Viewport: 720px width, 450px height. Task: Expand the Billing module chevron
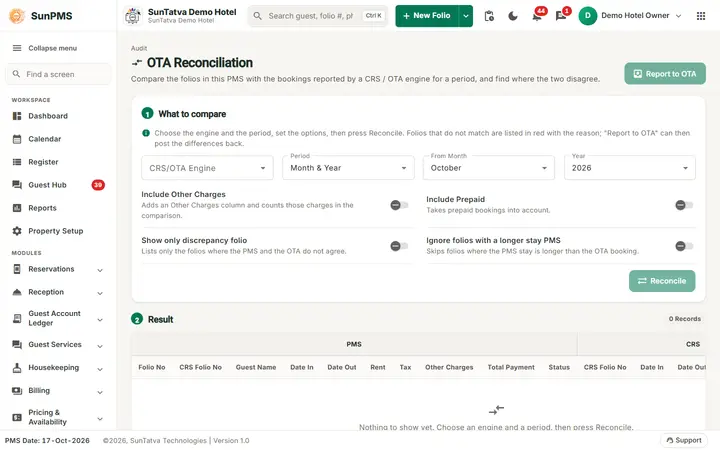(100, 392)
